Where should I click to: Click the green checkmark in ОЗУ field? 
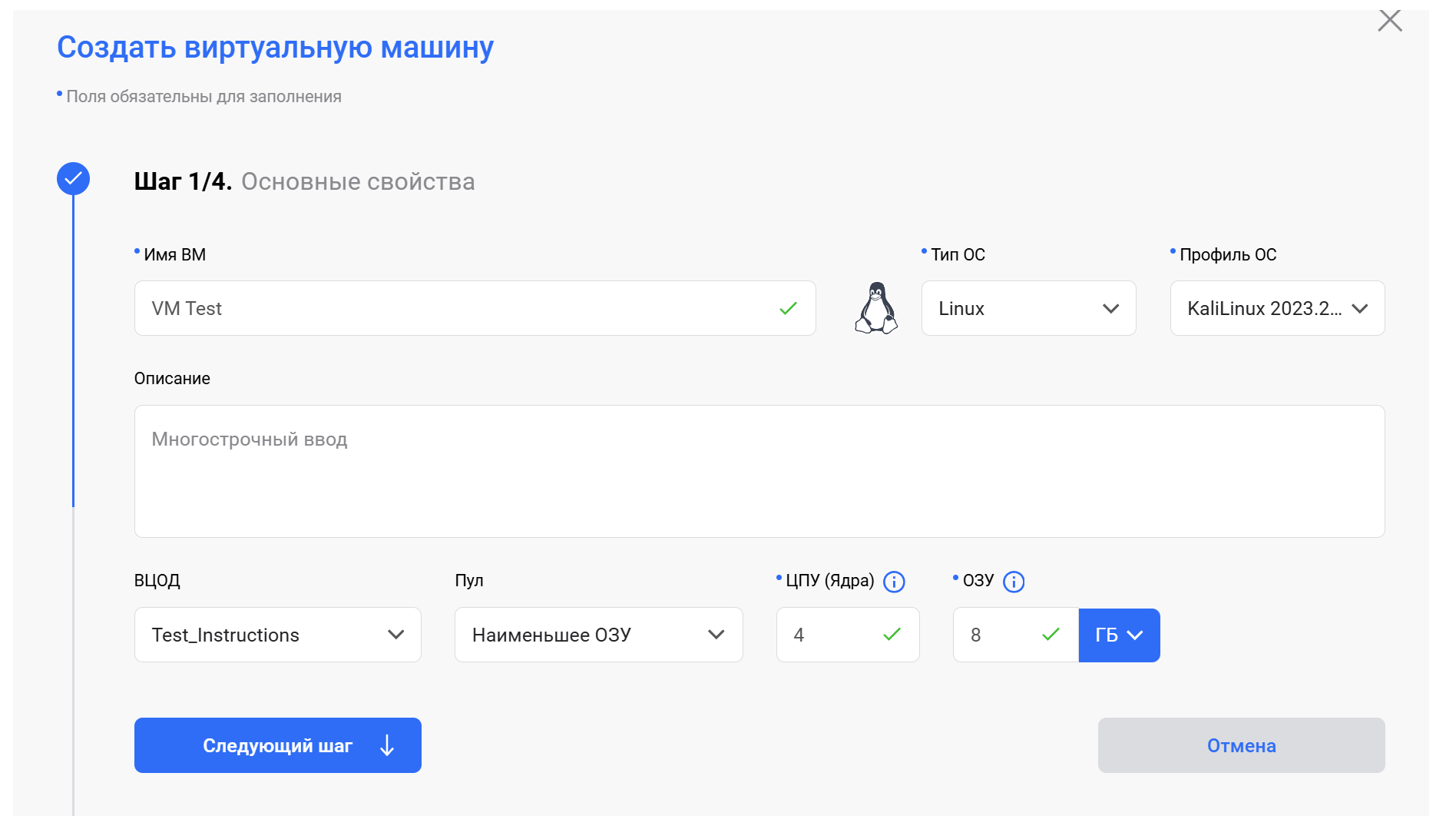point(1051,635)
